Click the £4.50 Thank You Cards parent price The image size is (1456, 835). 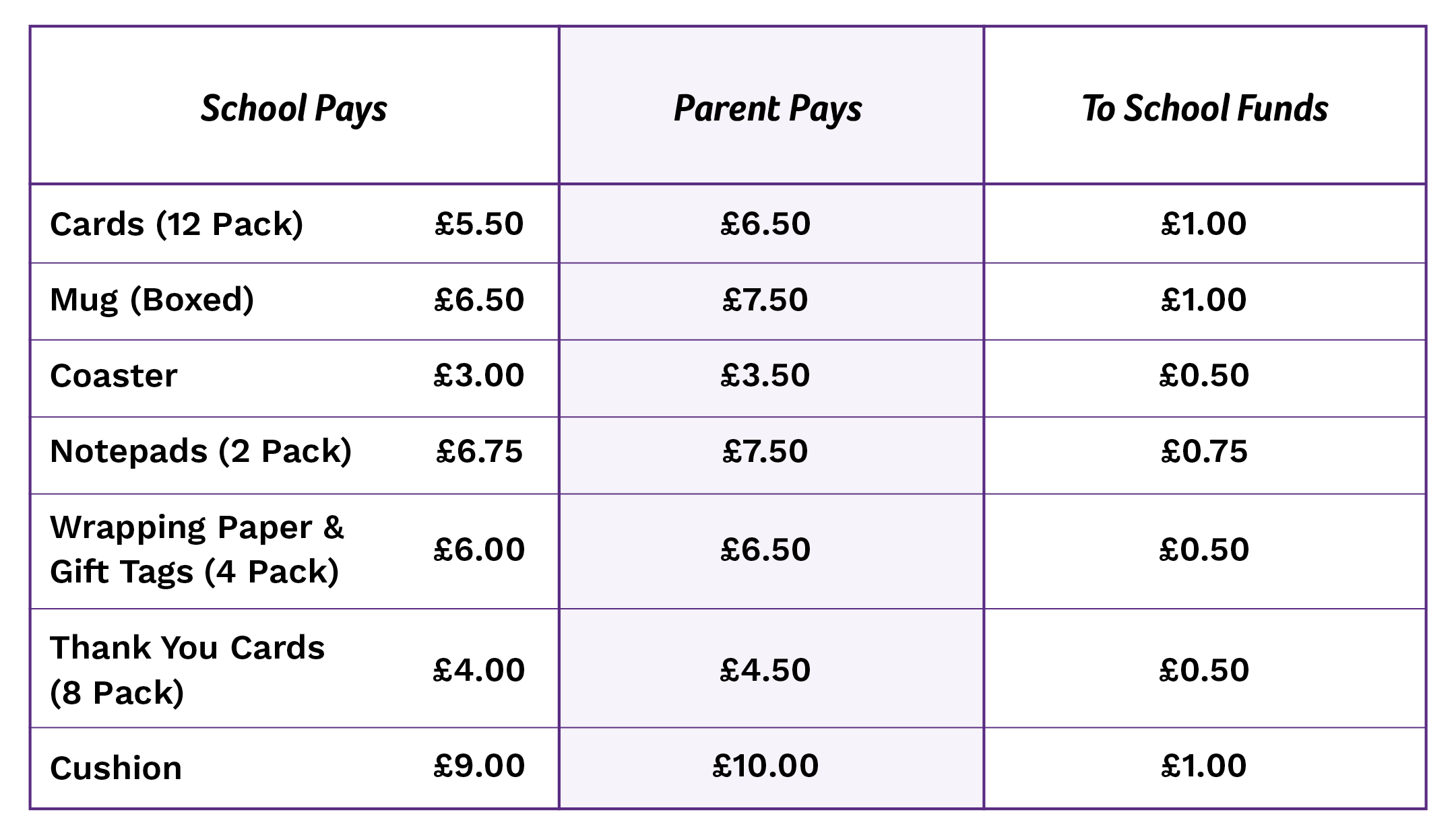(765, 670)
